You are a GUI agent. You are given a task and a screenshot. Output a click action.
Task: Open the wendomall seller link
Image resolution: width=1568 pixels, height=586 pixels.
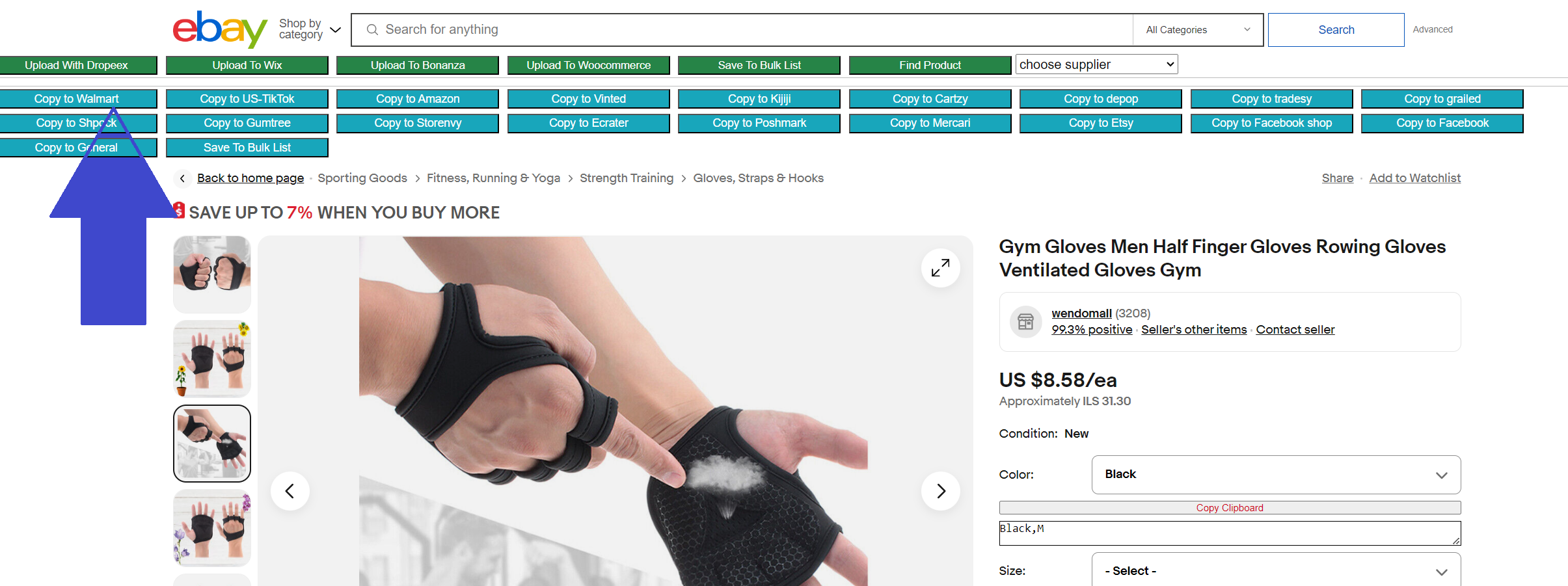tap(1081, 313)
